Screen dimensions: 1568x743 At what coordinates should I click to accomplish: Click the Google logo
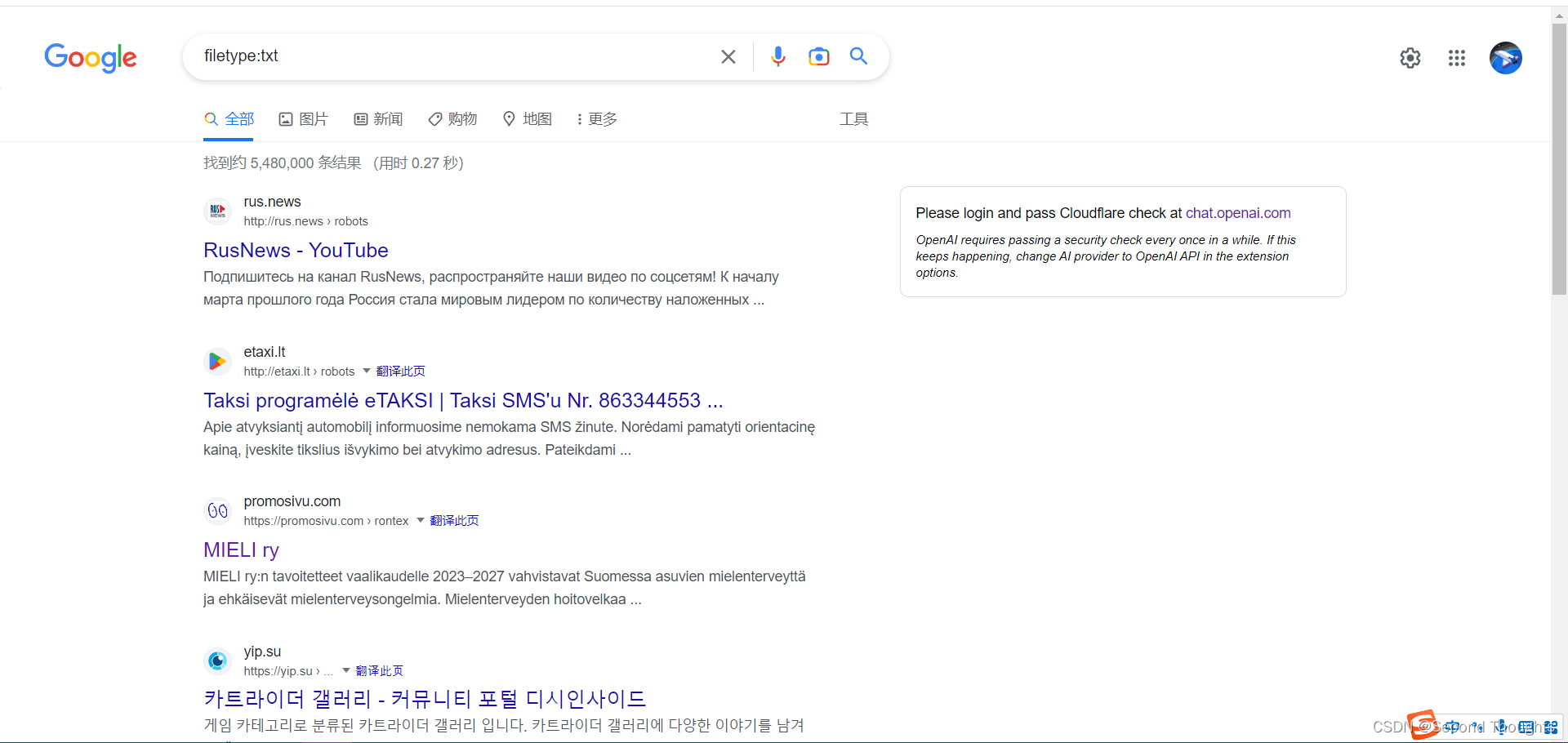pos(91,57)
